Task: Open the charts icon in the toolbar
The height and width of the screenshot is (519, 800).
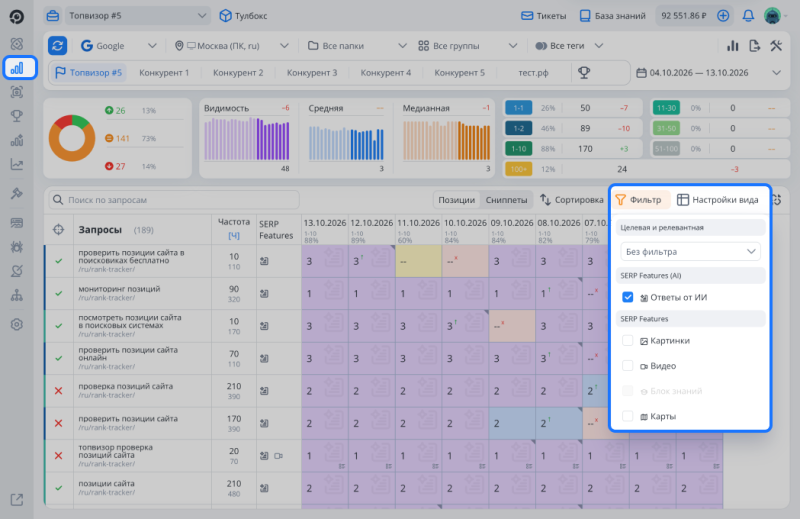Action: pos(733,45)
